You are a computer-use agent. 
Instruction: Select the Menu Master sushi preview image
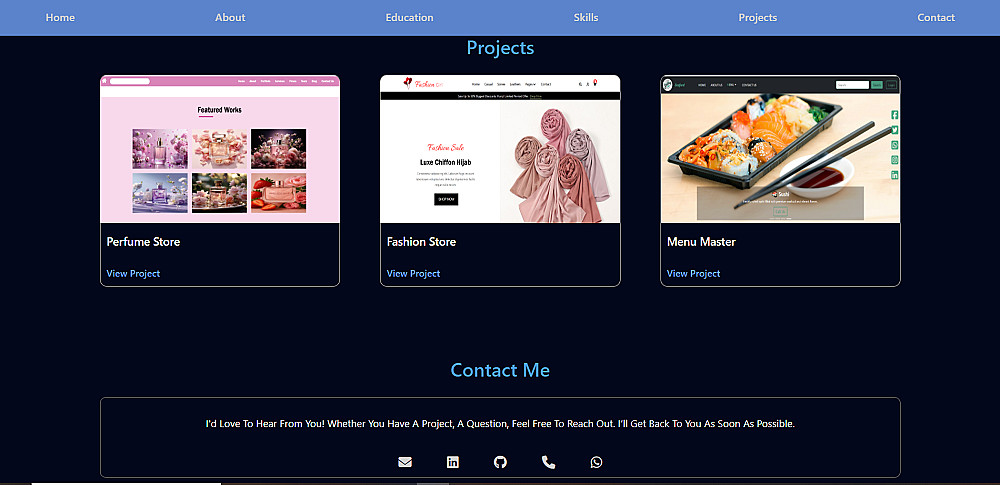(x=780, y=149)
